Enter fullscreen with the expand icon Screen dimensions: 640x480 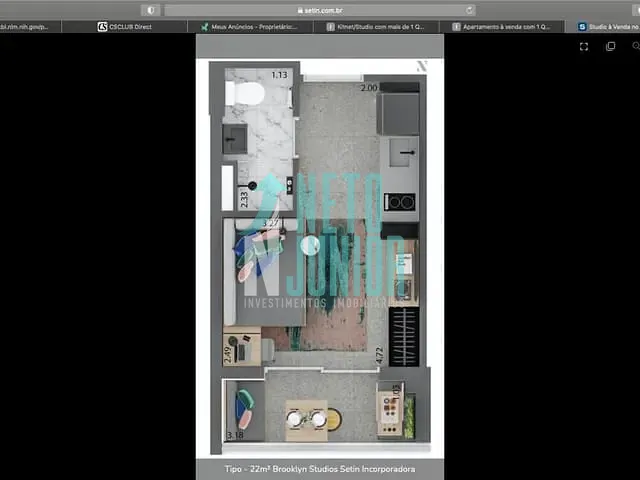(x=584, y=47)
